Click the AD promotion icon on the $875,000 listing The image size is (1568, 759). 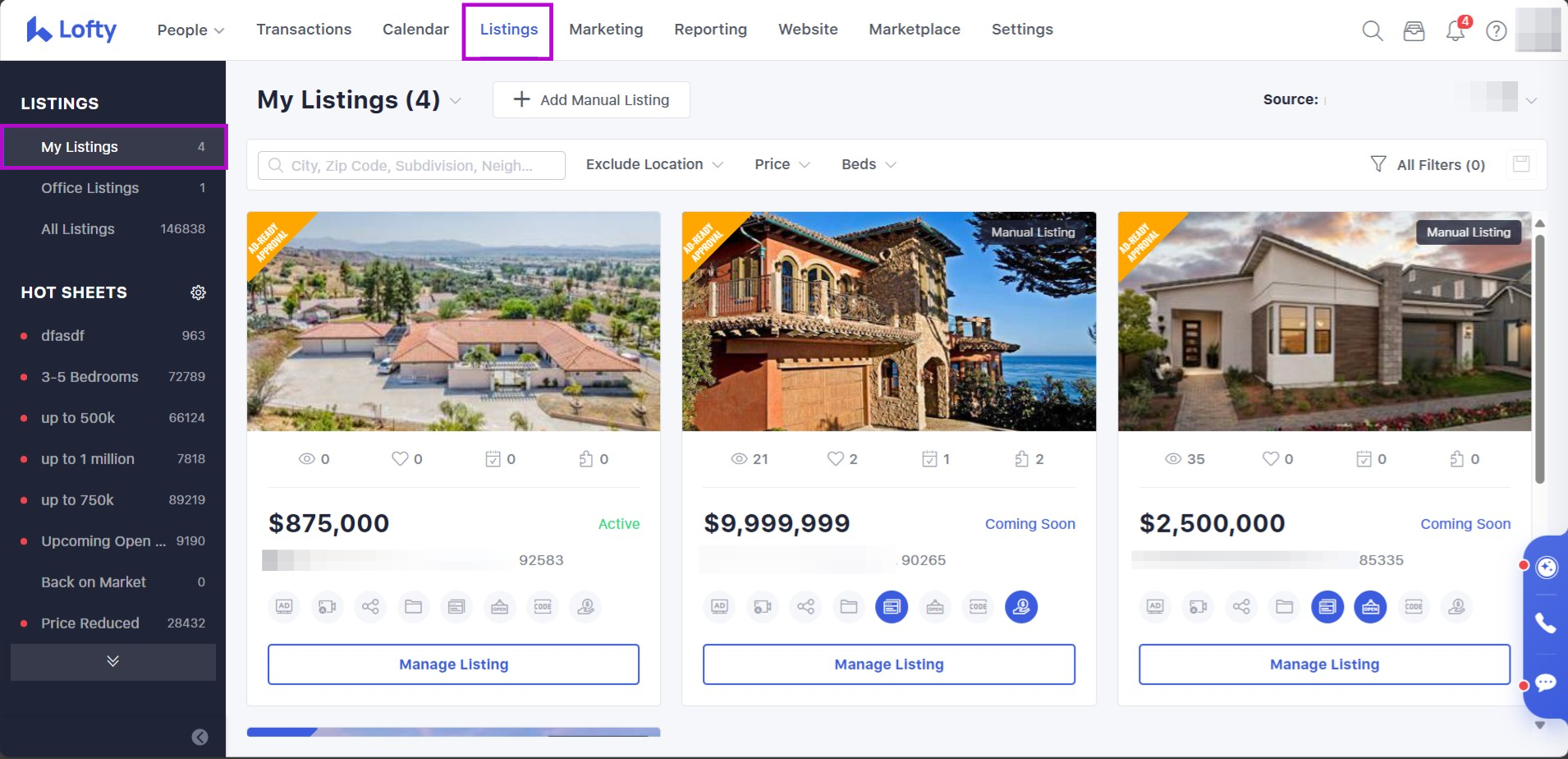(283, 606)
